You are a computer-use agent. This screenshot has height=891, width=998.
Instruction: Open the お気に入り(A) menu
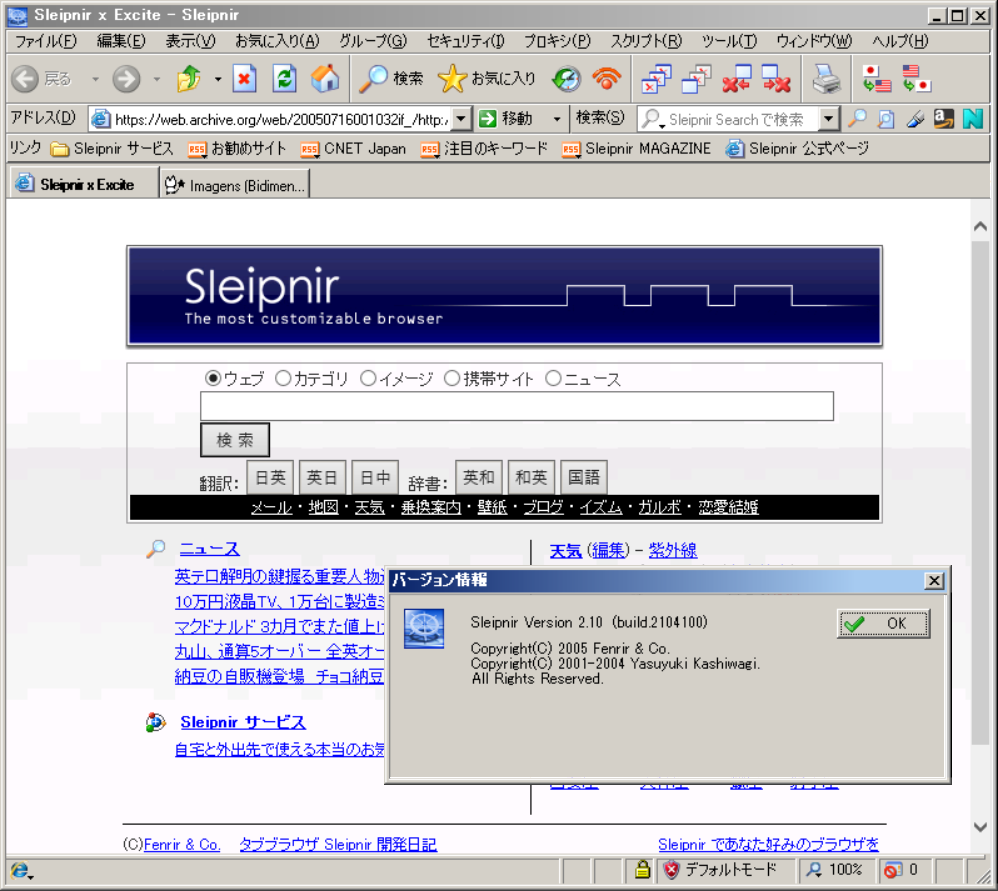point(277,41)
